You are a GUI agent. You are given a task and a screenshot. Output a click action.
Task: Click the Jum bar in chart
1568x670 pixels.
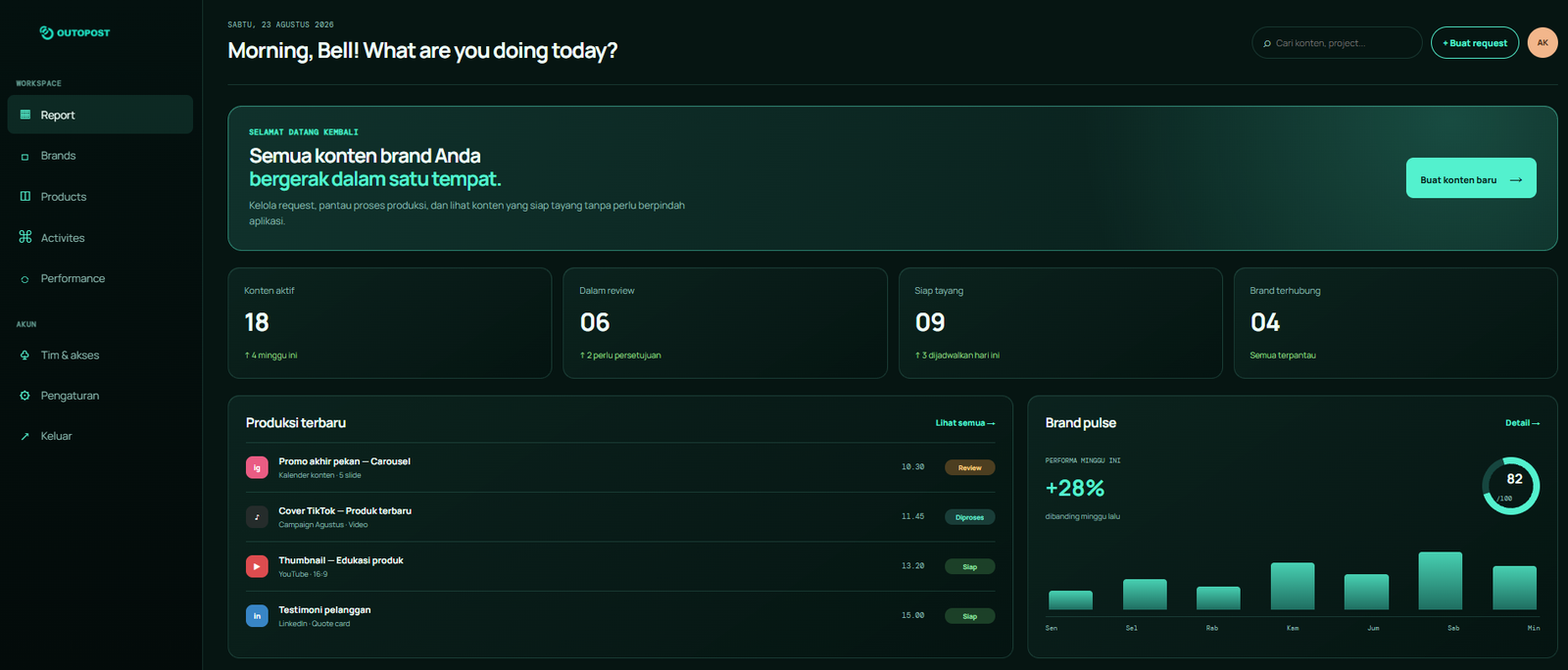coord(1366,593)
